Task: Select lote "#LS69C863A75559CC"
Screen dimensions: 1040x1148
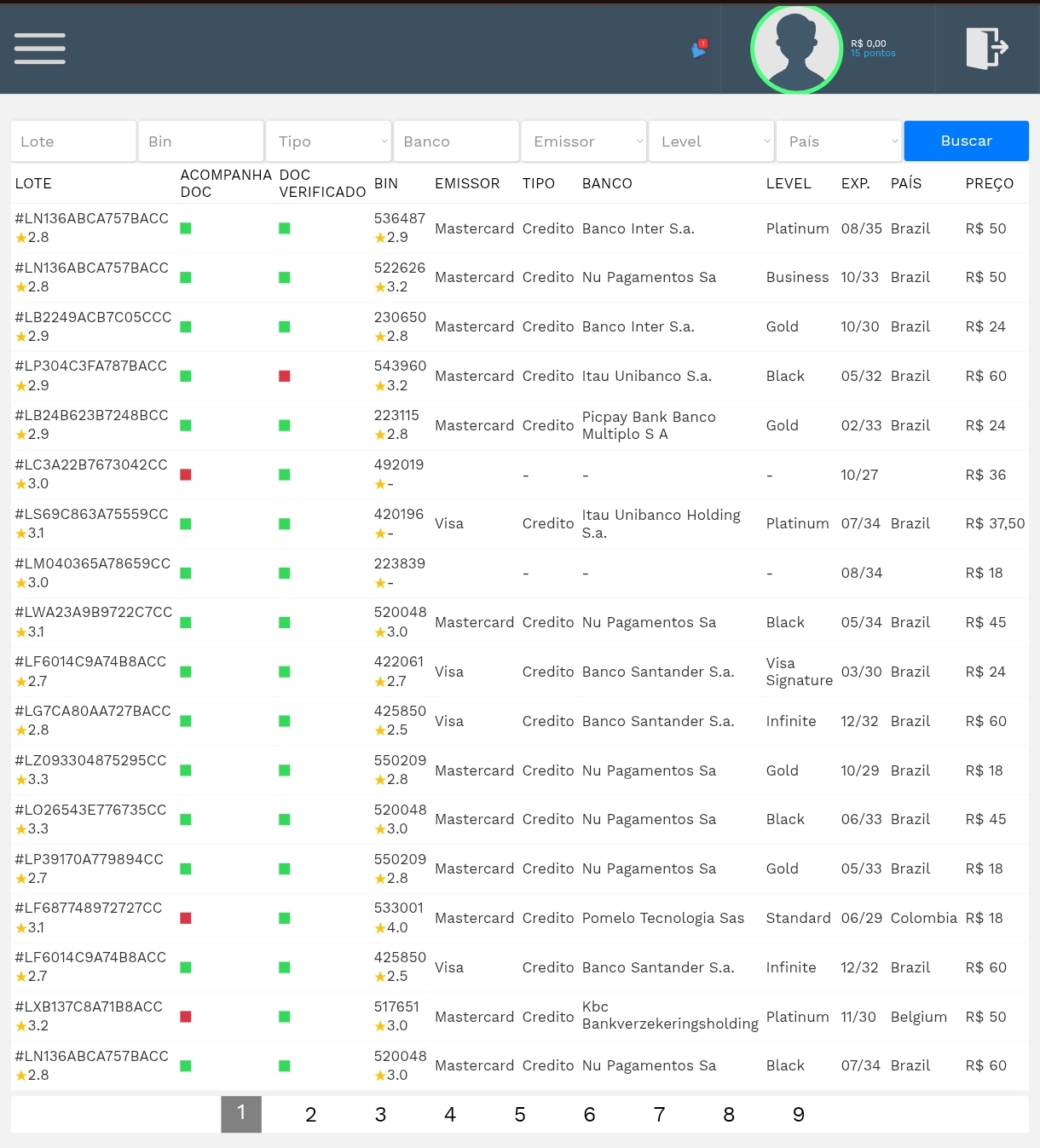Action: click(91, 514)
